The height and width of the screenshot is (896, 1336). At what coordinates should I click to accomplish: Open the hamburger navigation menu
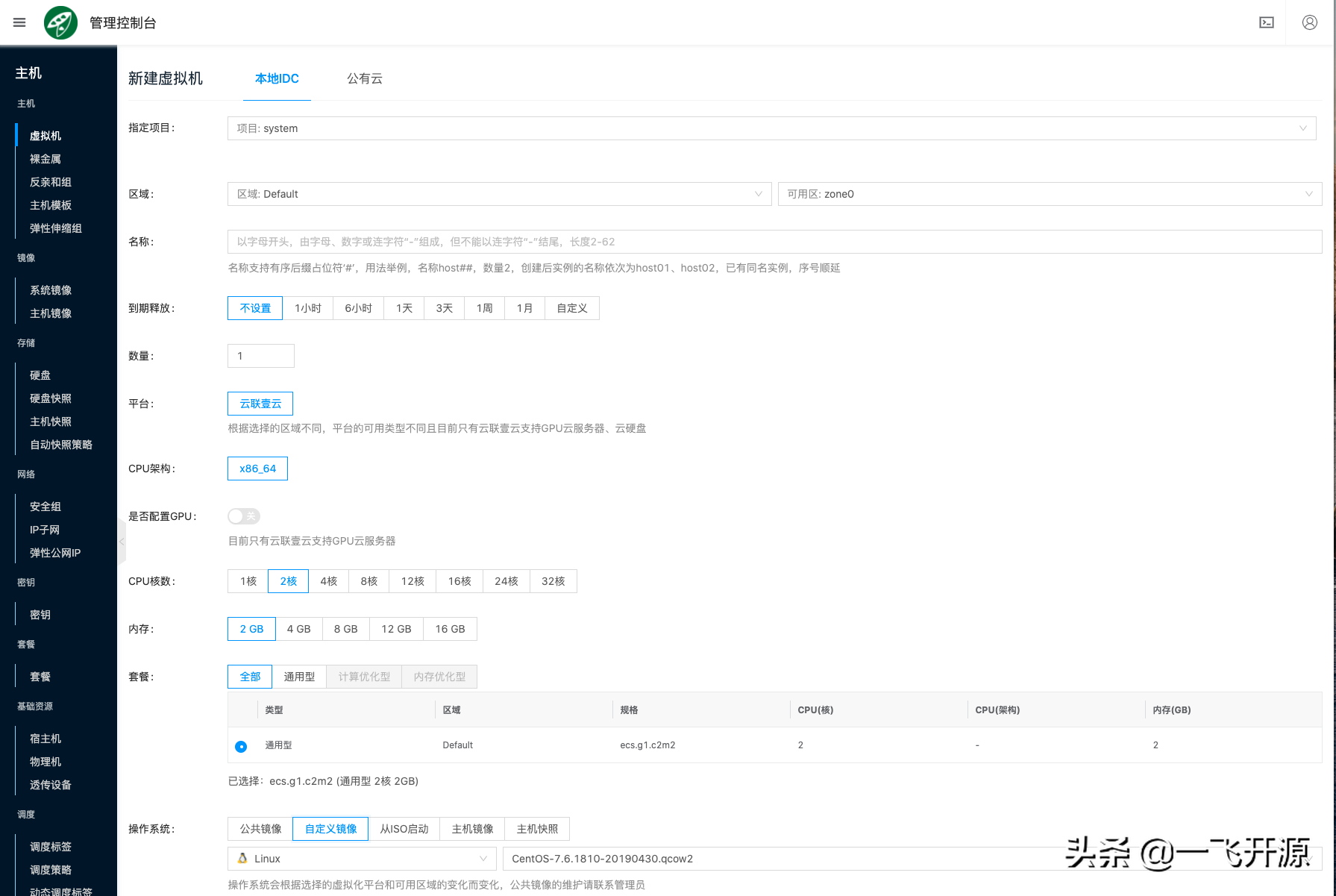[x=19, y=22]
